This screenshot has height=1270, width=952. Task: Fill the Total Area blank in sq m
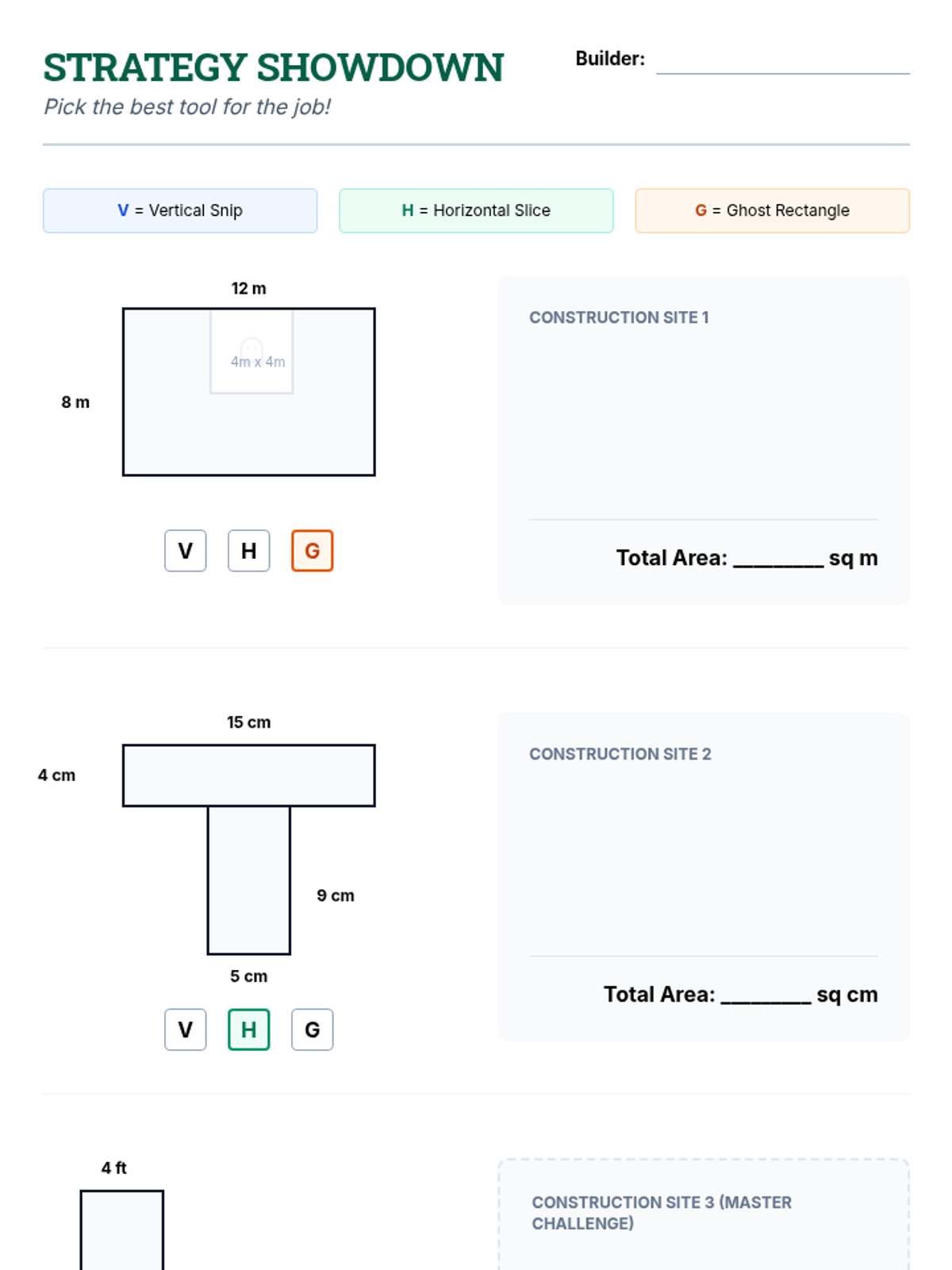[x=778, y=559]
